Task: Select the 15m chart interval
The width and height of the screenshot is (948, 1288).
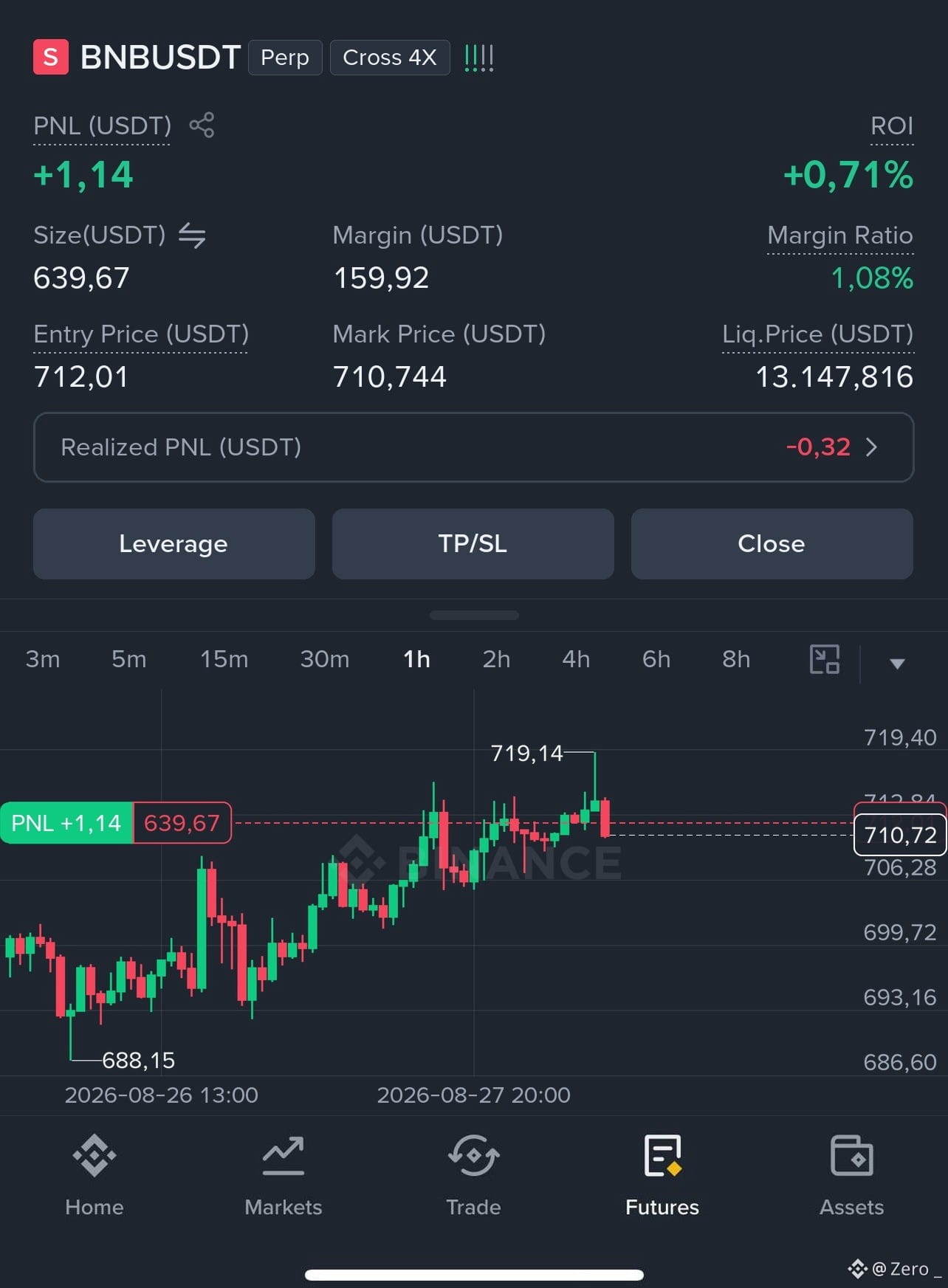Action: click(224, 659)
